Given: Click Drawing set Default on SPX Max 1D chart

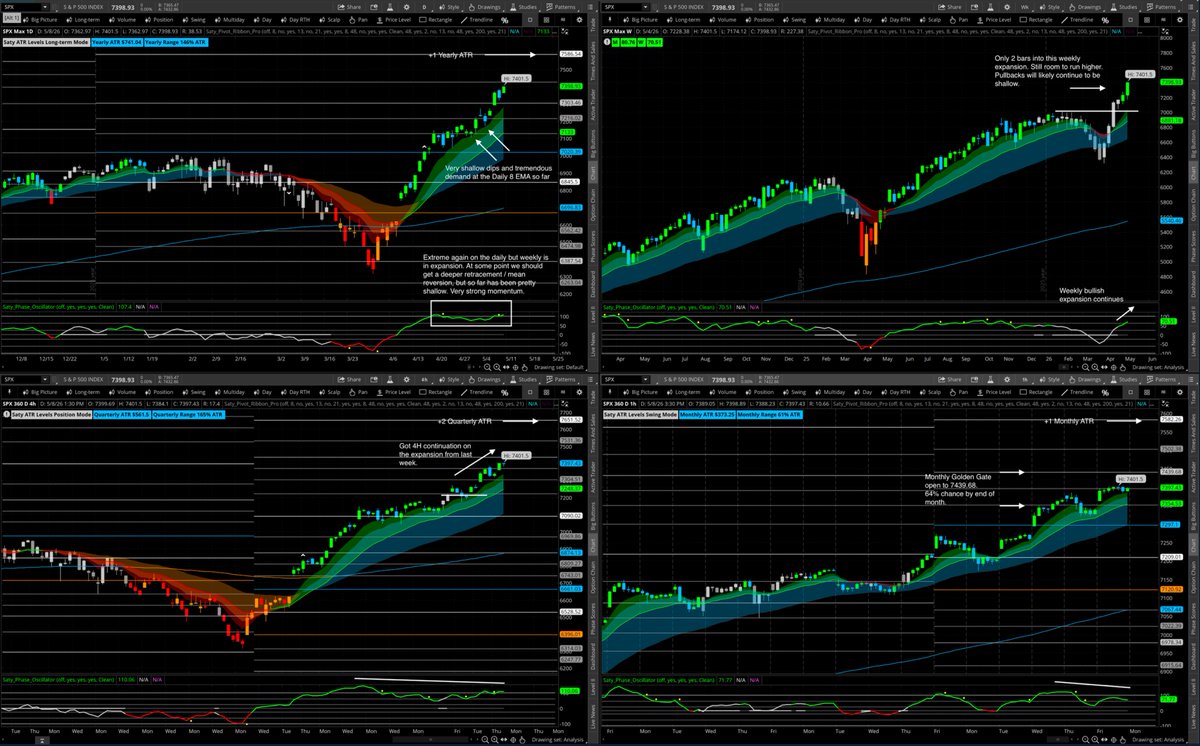Looking at the screenshot, I should point(558,367).
